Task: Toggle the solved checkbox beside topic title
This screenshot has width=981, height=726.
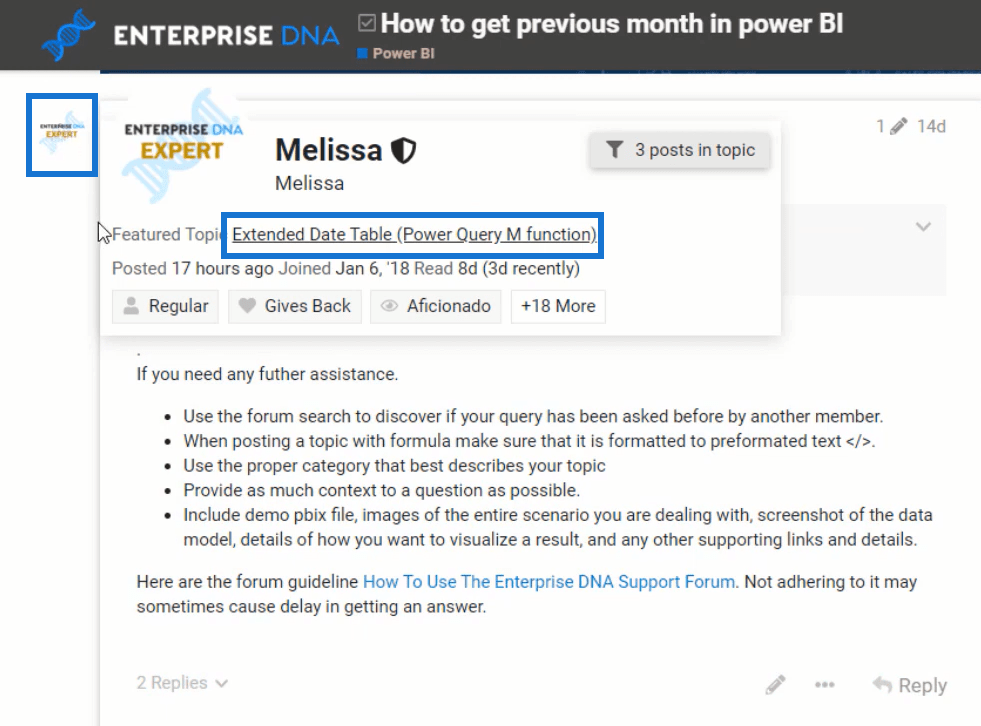Action: click(x=367, y=23)
